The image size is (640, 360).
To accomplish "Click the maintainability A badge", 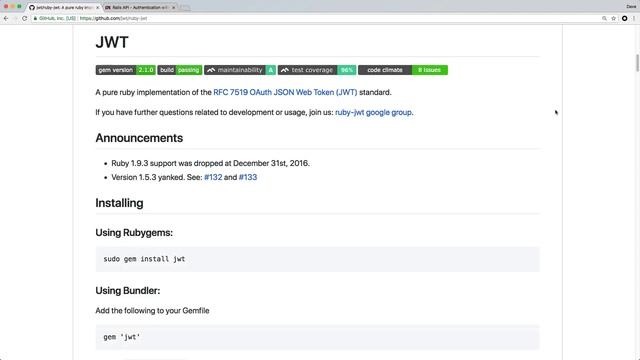I will pyautogui.click(x=240, y=70).
